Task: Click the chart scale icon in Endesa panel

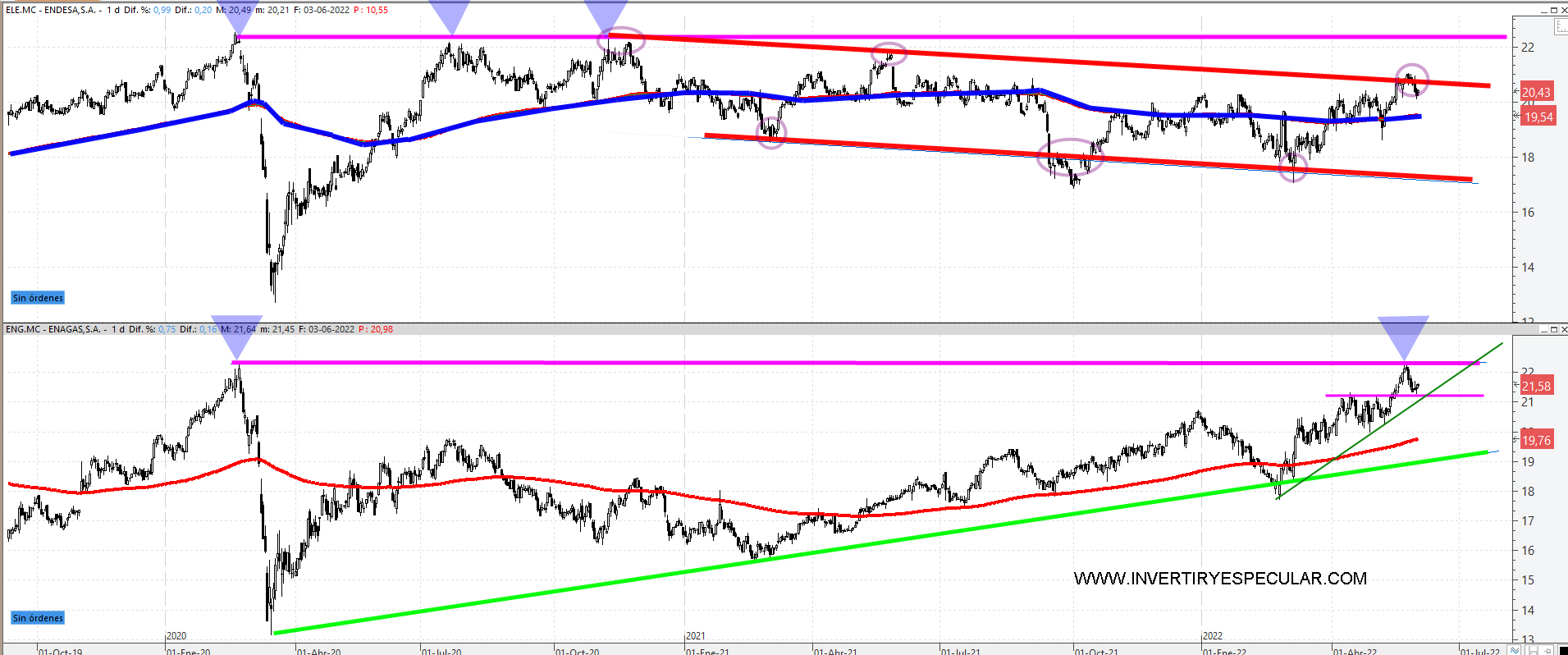Action: pyautogui.click(x=1560, y=26)
